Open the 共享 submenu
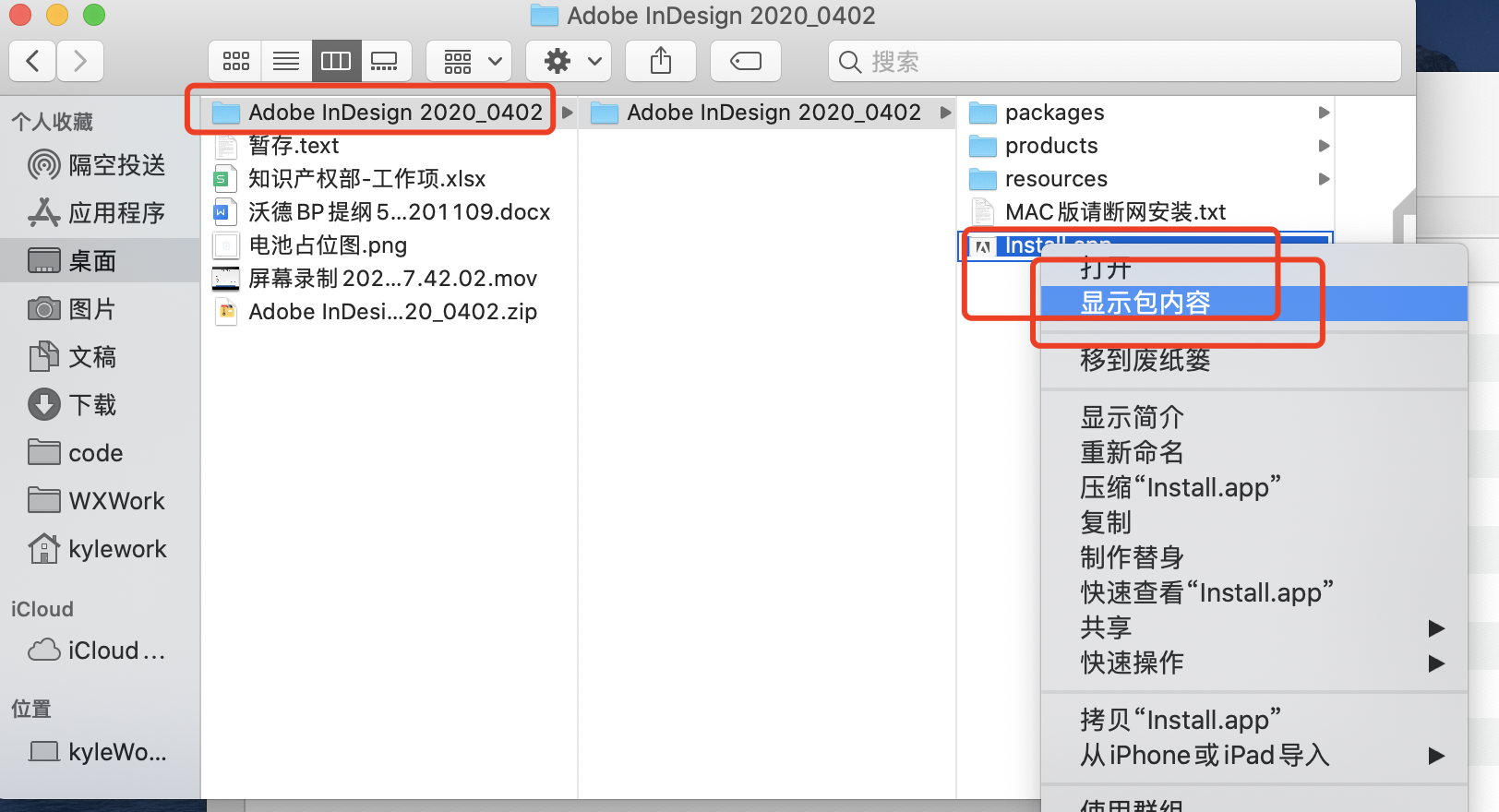Image resolution: width=1499 pixels, height=812 pixels. [1253, 627]
